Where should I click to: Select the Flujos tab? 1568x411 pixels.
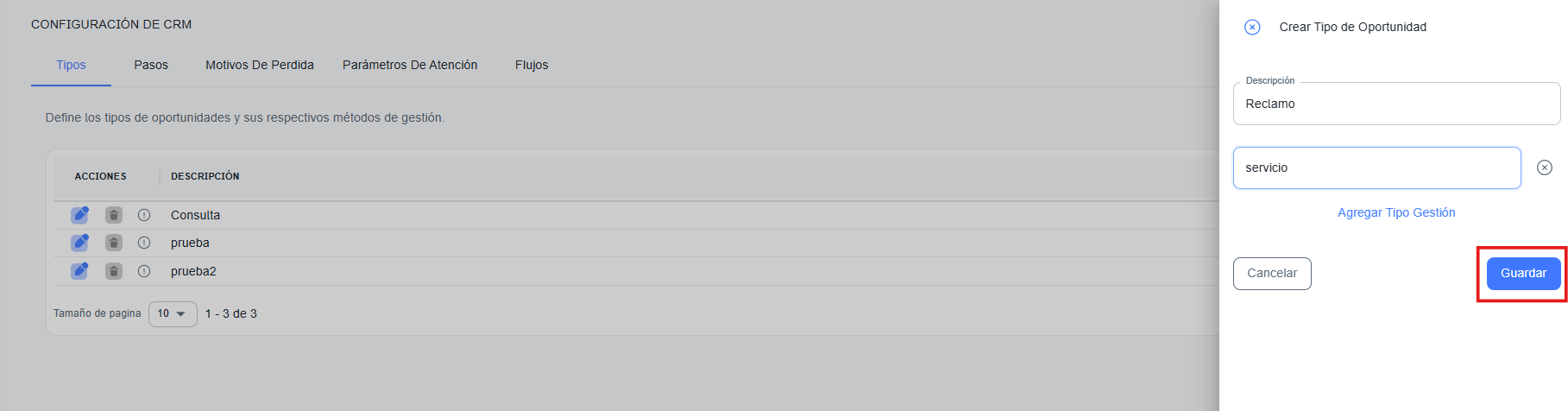[x=532, y=65]
